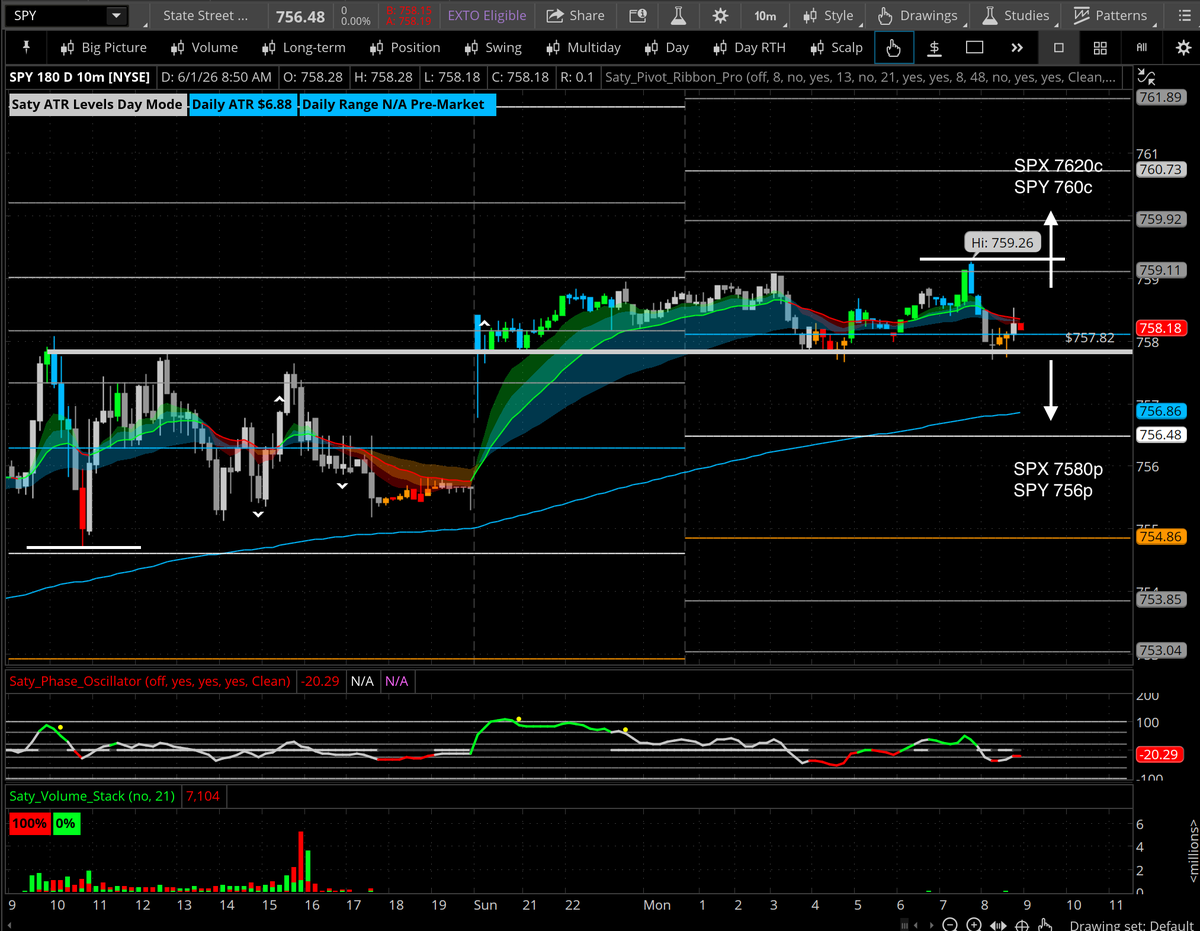Click the $757.82 price level label
The height and width of the screenshot is (931, 1200).
(x=1089, y=338)
